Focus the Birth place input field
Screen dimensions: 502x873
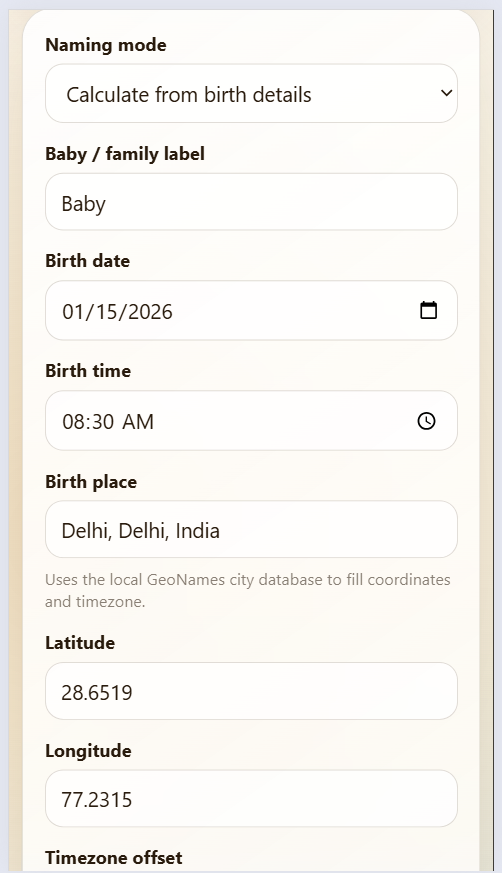251,529
